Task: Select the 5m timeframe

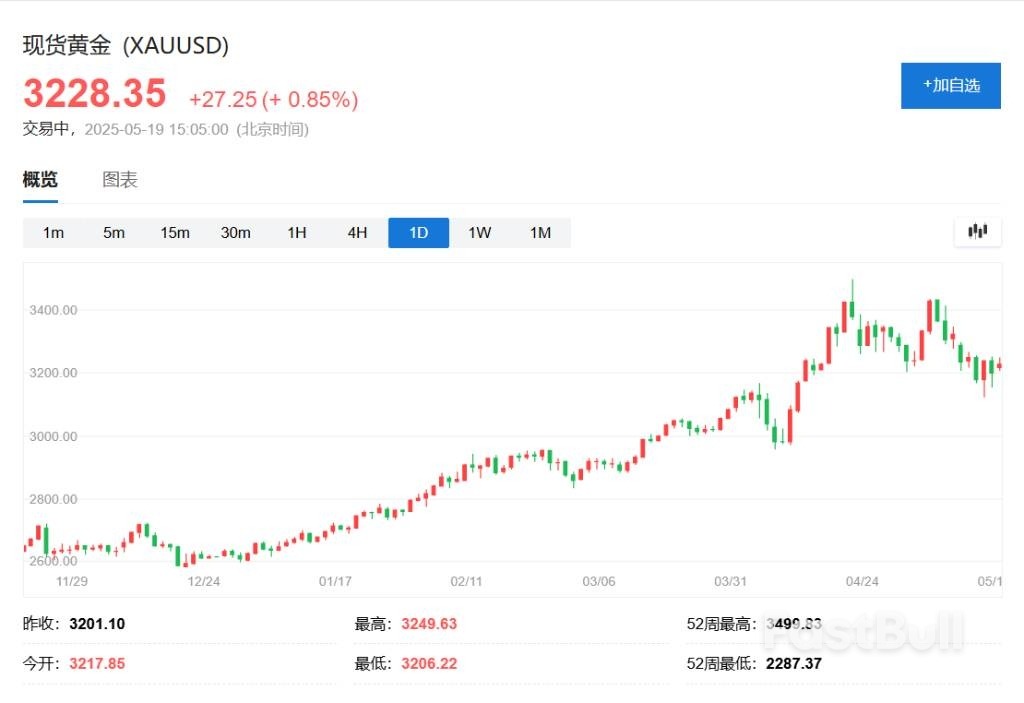Action: point(113,232)
